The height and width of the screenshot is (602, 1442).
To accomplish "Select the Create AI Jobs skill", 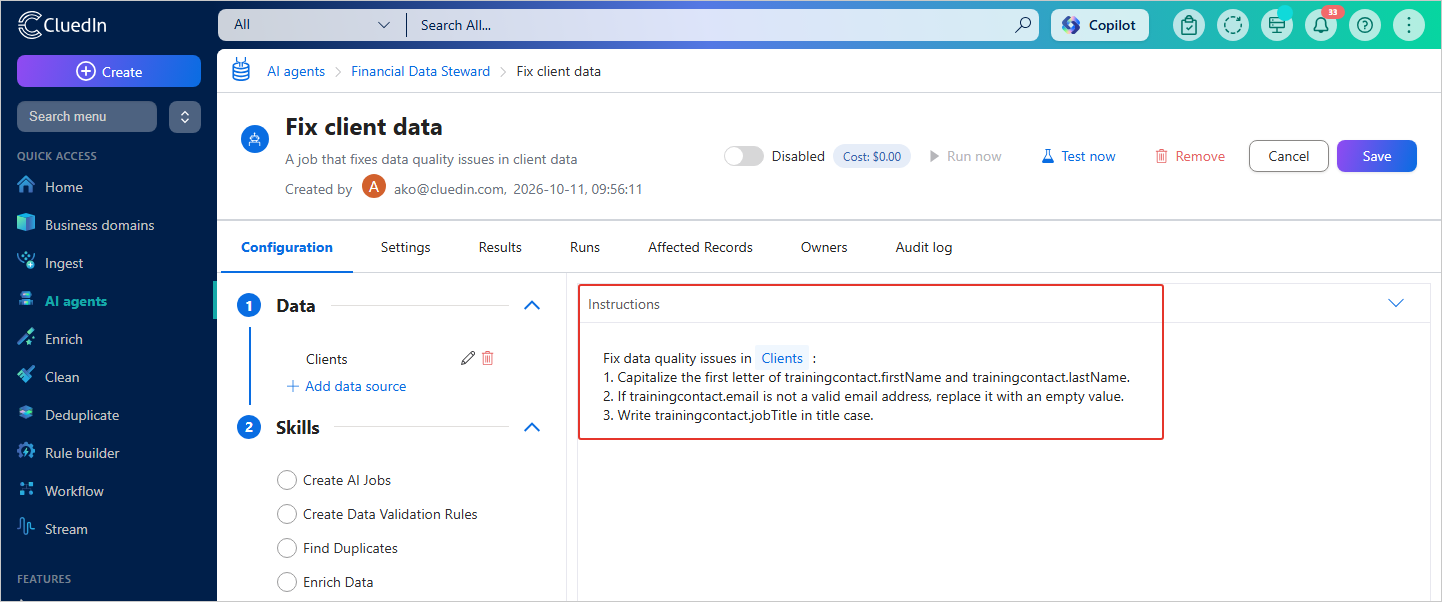I will (287, 480).
